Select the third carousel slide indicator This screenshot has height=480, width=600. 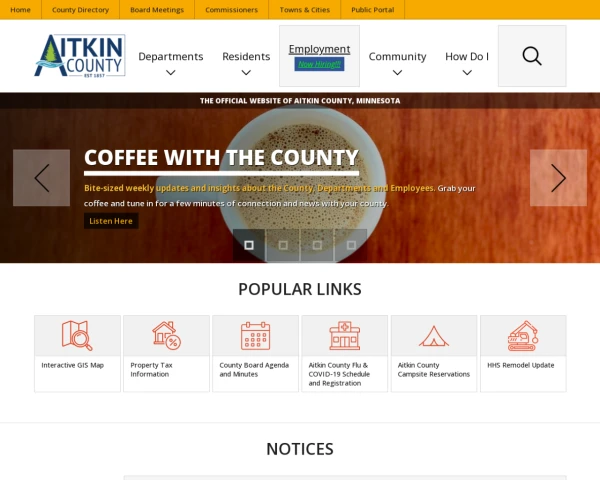317,245
